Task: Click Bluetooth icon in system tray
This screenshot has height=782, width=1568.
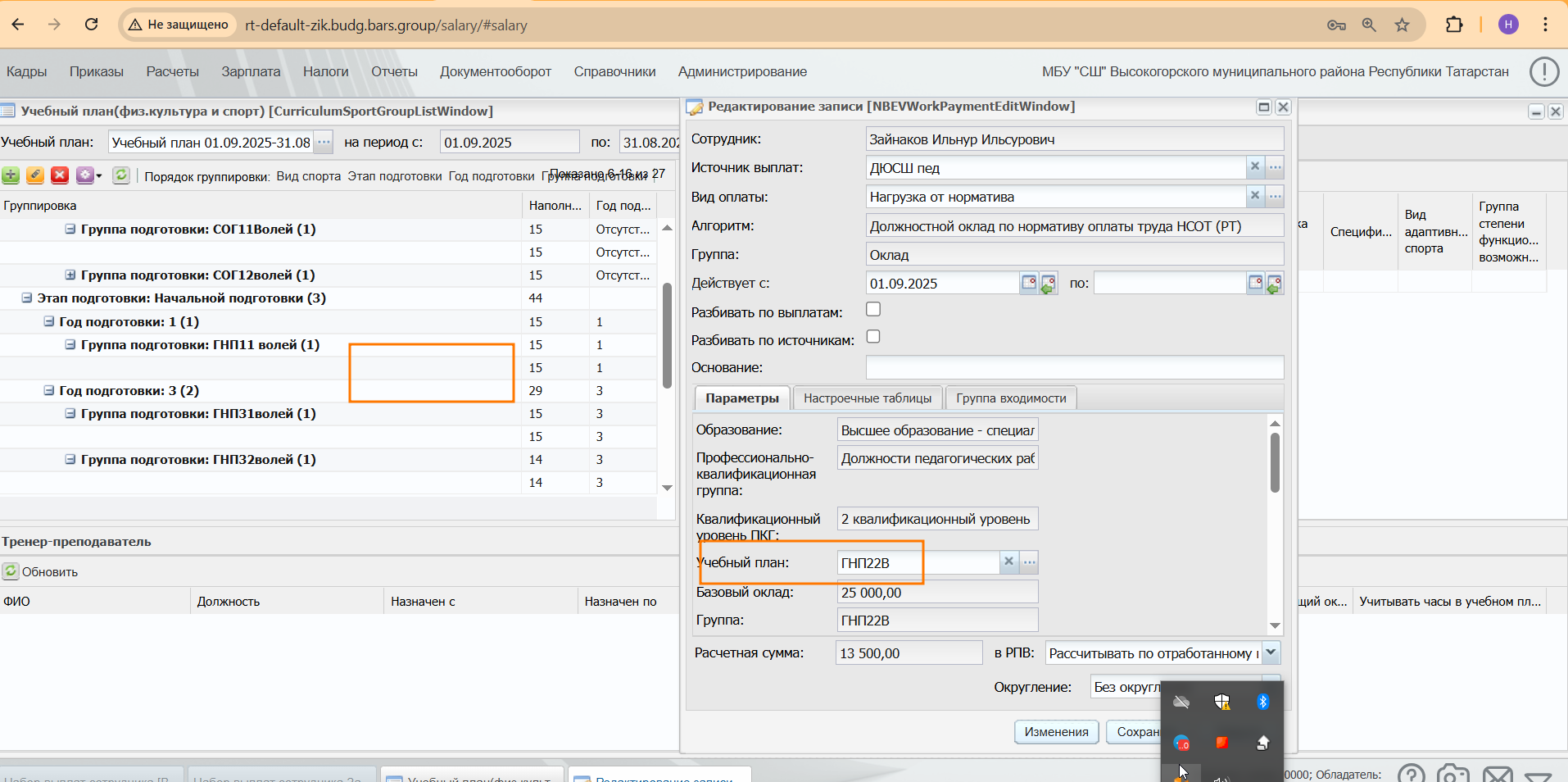Action: tap(1262, 702)
